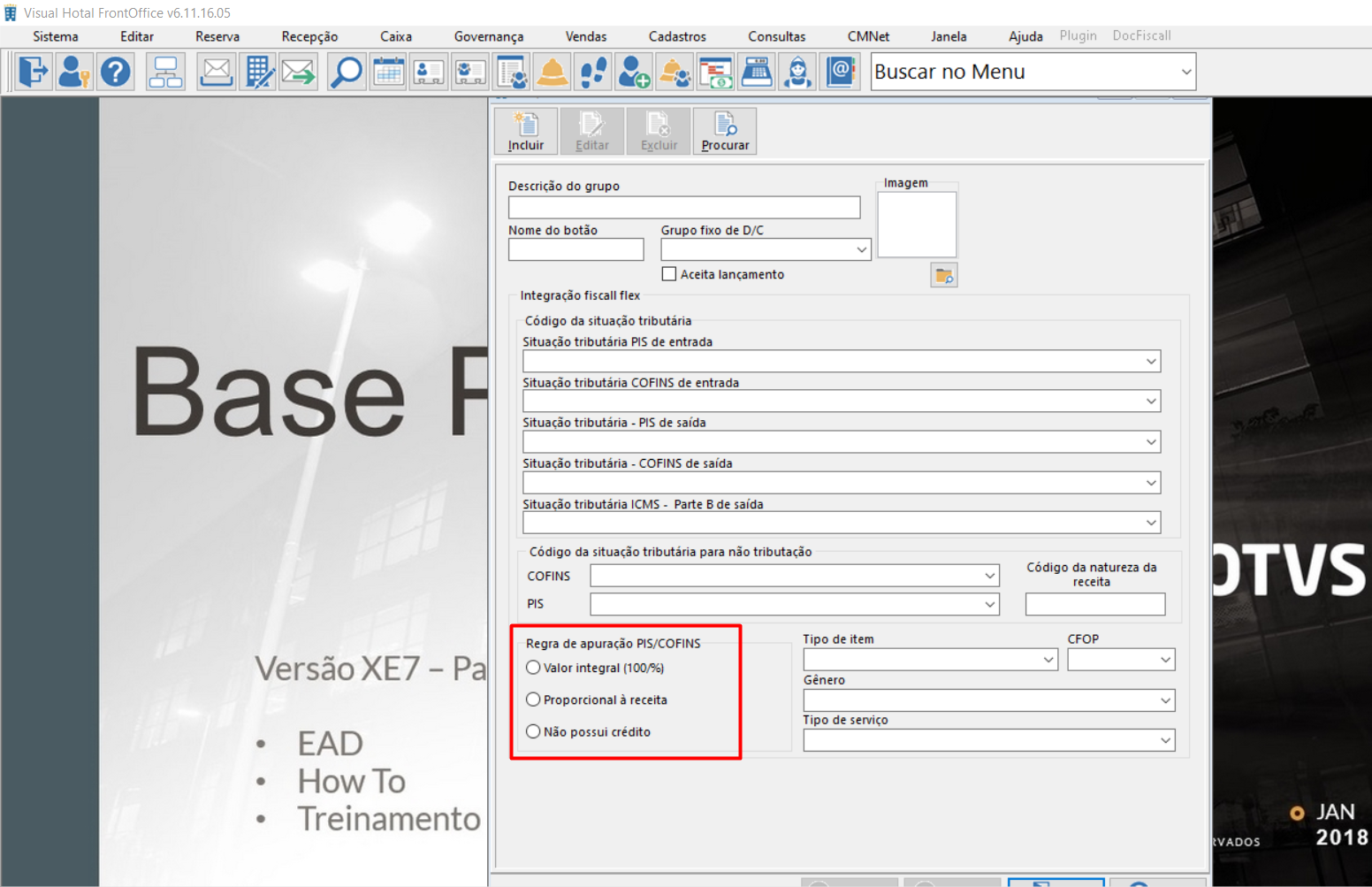Open the Governança menu
The image size is (1372, 887).
coord(489,36)
